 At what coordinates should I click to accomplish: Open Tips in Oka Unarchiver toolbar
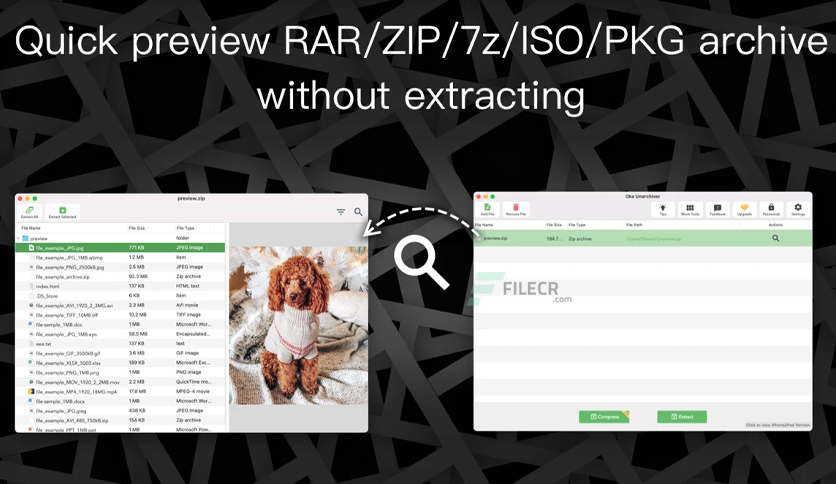(663, 209)
